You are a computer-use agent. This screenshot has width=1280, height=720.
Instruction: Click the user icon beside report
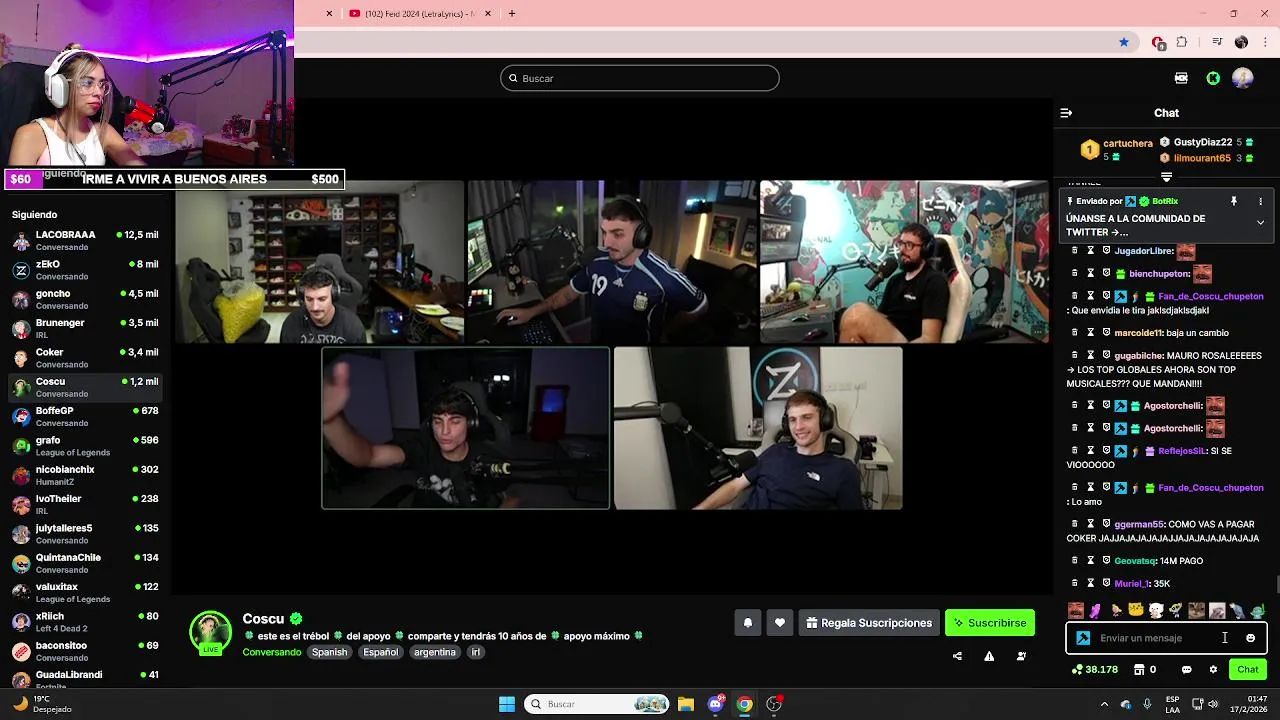tap(1021, 656)
